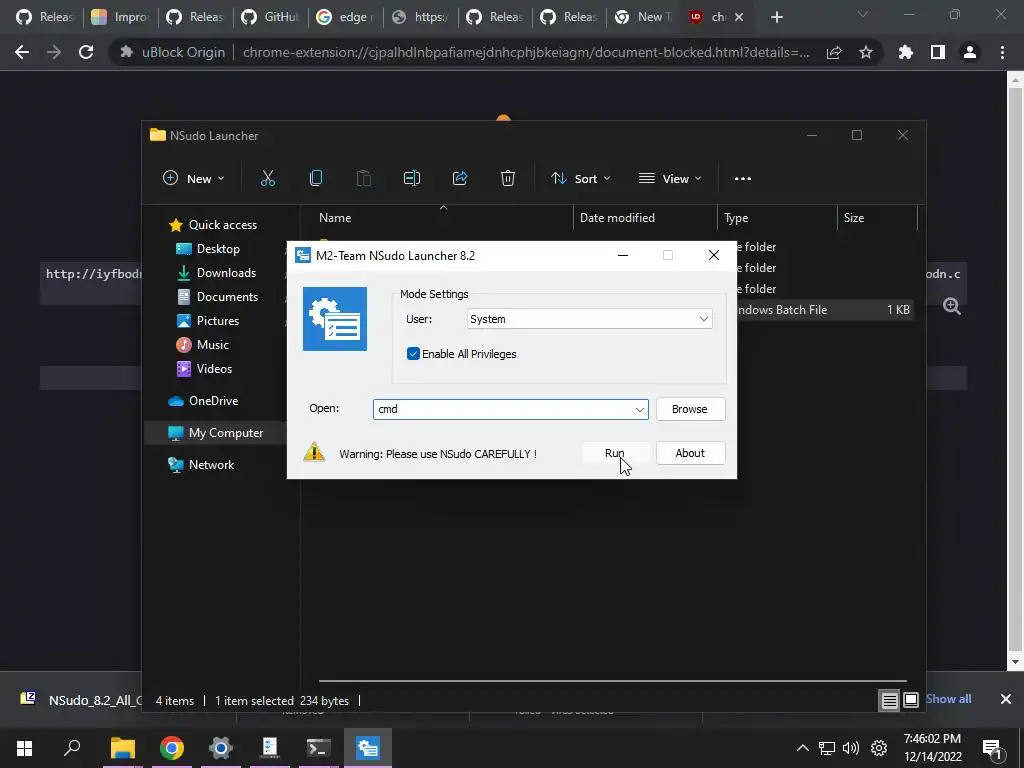Open Chrome profile avatar icon
This screenshot has width=1024, height=768.
(970, 52)
